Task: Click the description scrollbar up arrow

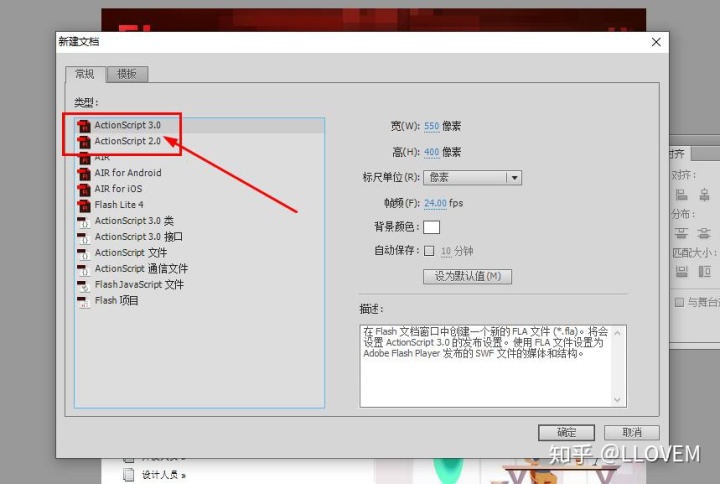Action: [618, 333]
